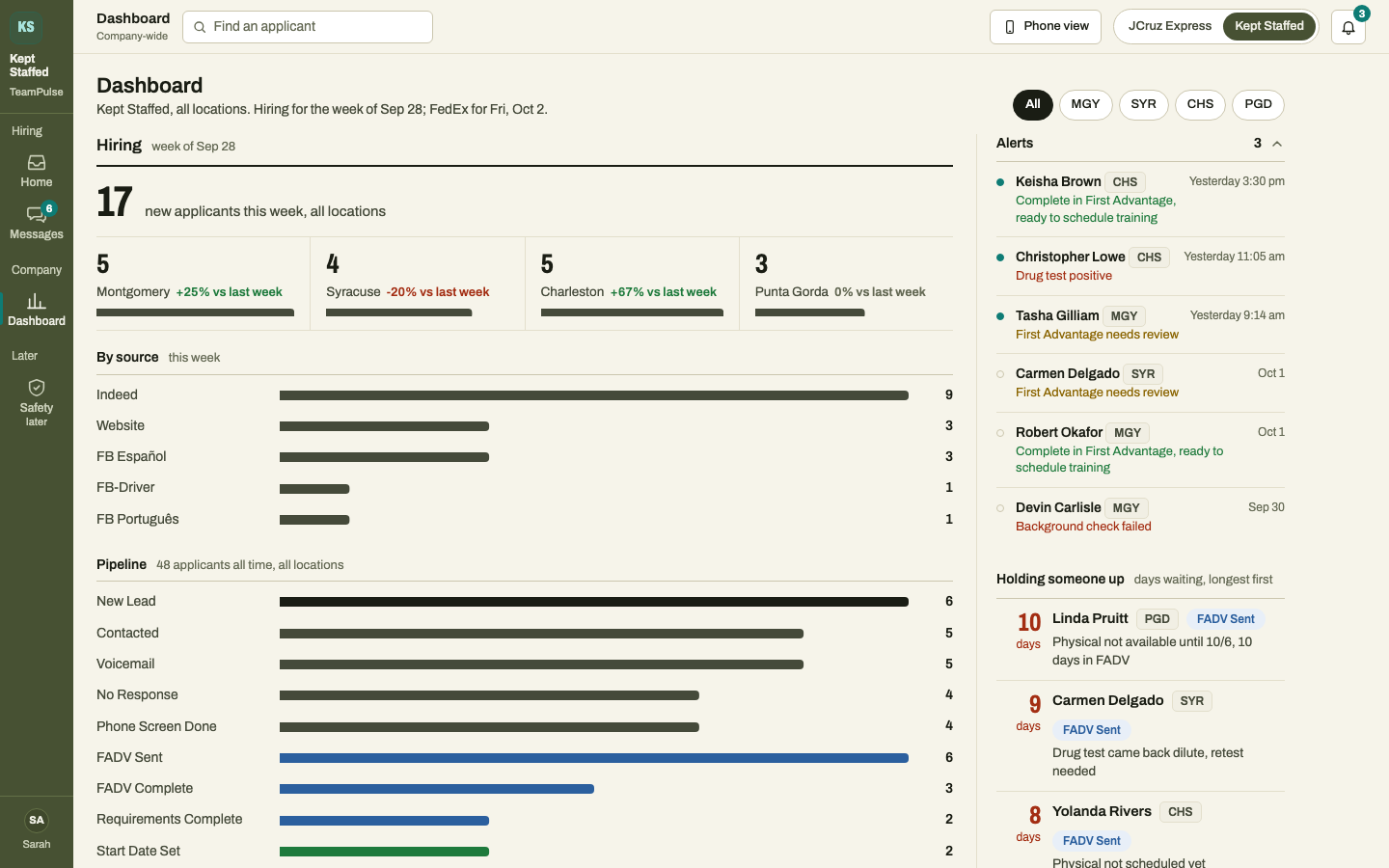
Task: Filter dashboard to PGD location
Action: 1259,104
